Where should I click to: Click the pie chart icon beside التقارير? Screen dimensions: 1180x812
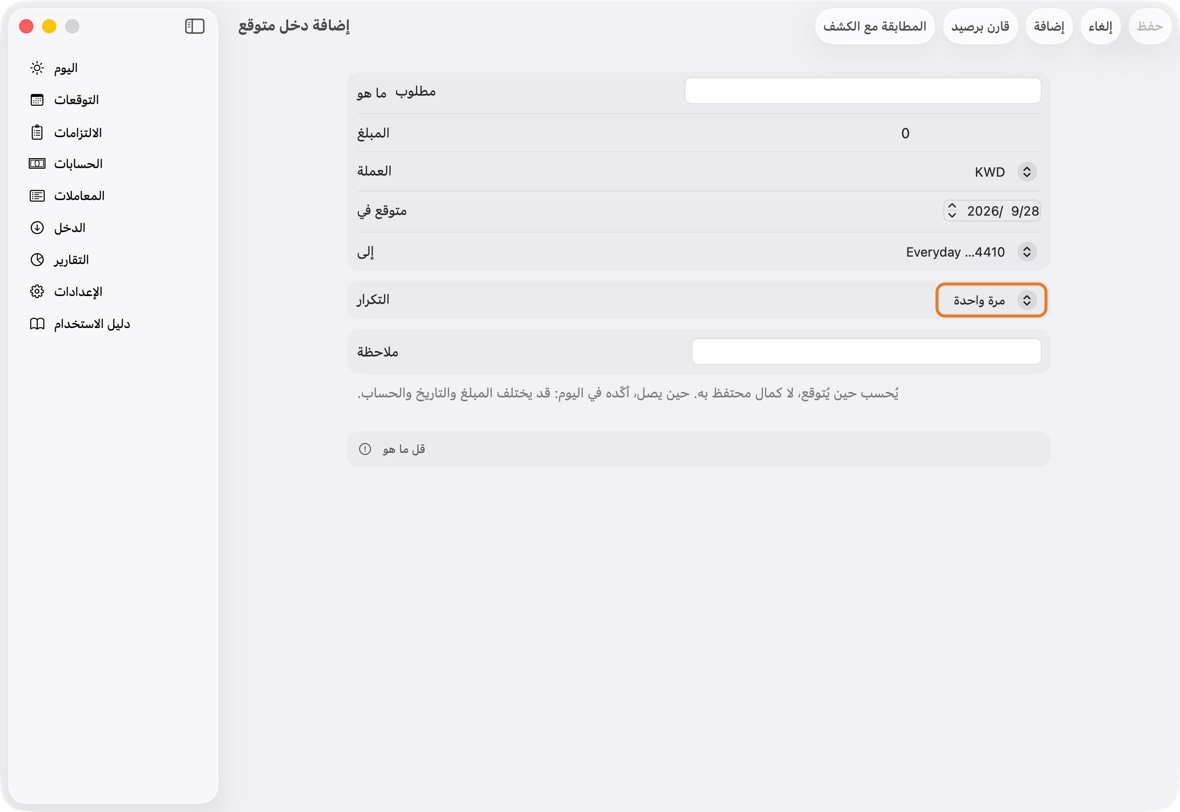[x=37, y=260]
